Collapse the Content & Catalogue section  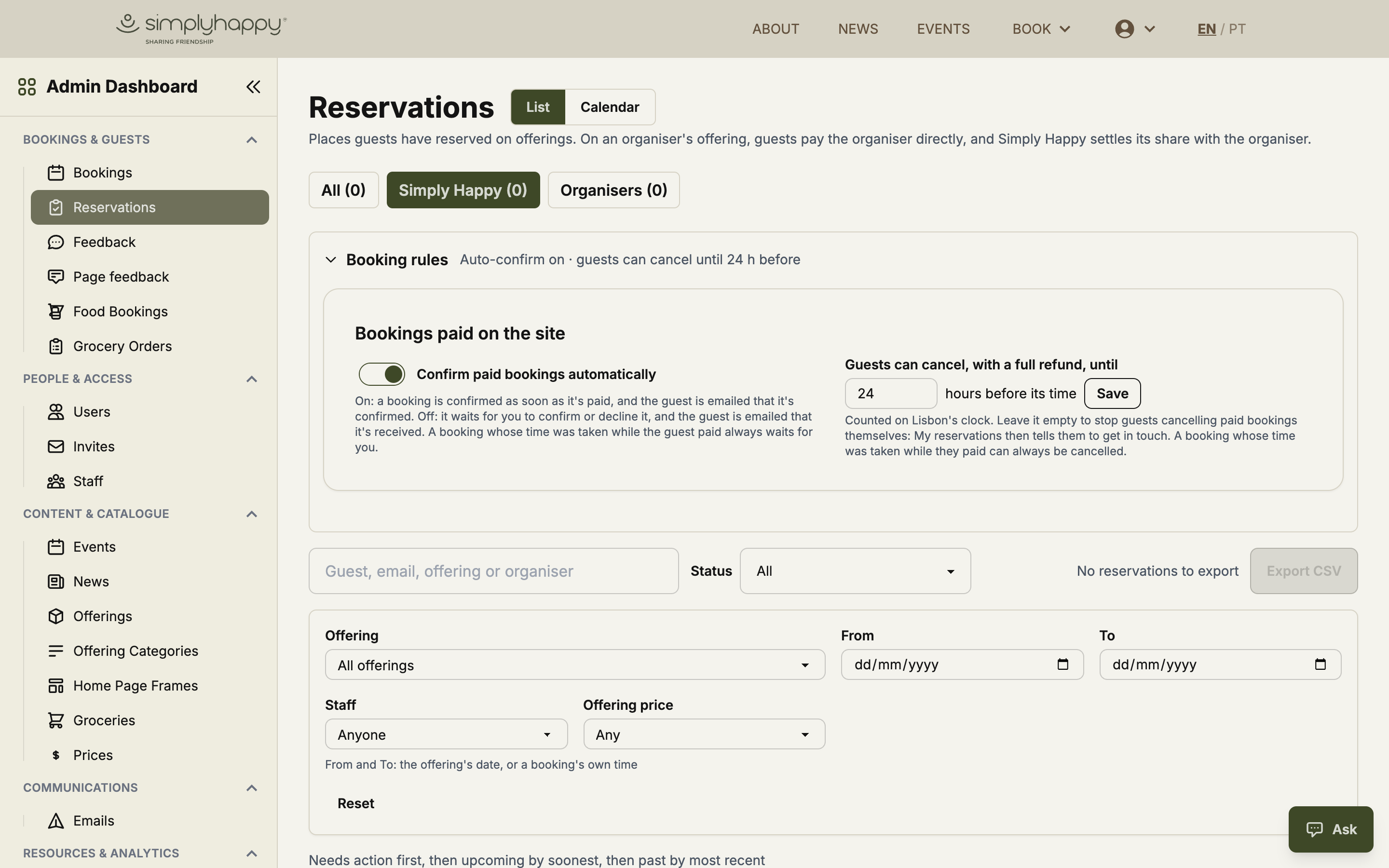coord(251,514)
